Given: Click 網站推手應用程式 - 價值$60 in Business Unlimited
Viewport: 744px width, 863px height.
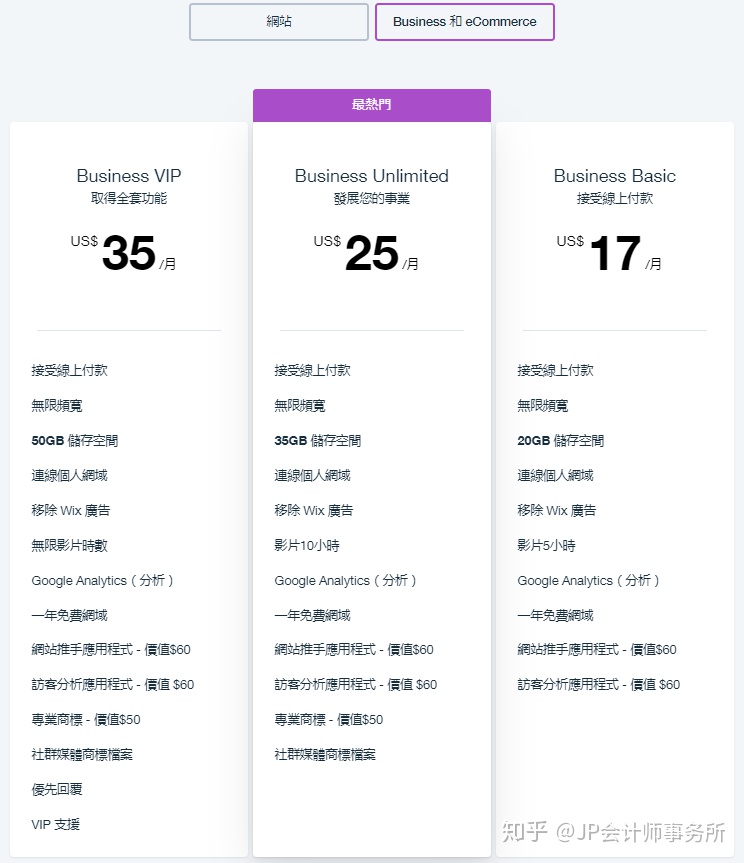Looking at the screenshot, I should coord(354,650).
